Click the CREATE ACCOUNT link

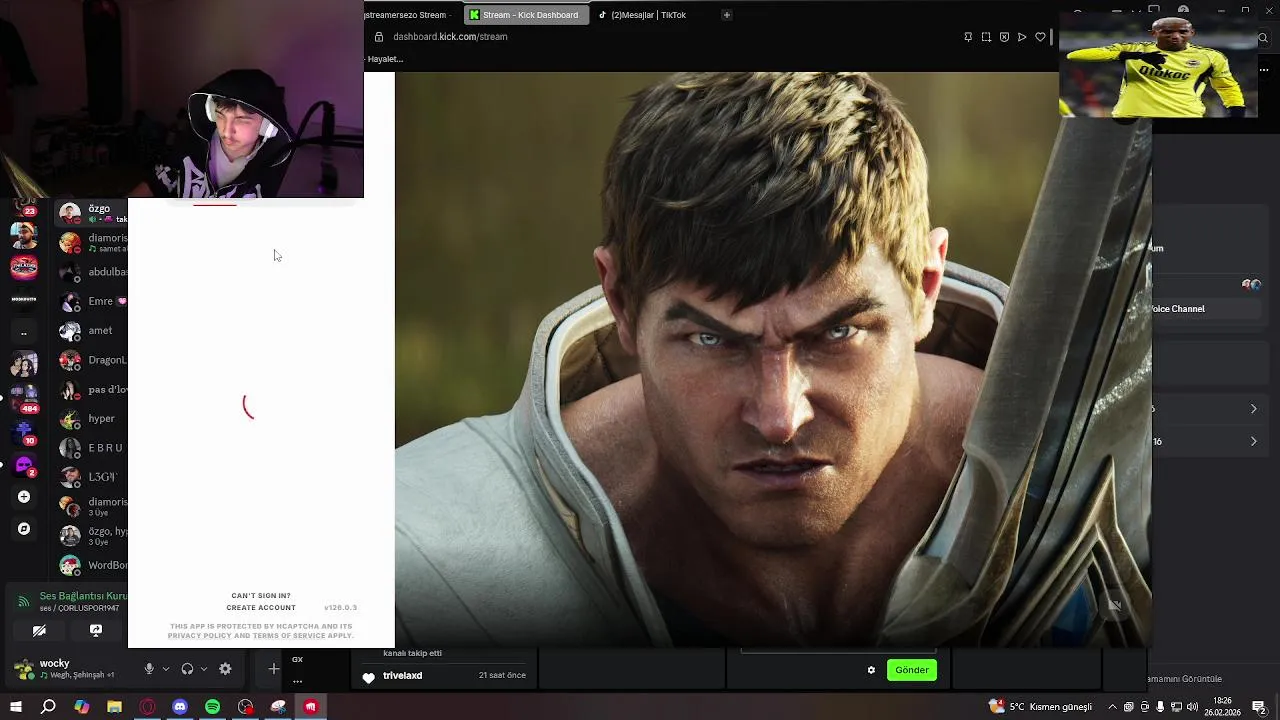coord(261,608)
